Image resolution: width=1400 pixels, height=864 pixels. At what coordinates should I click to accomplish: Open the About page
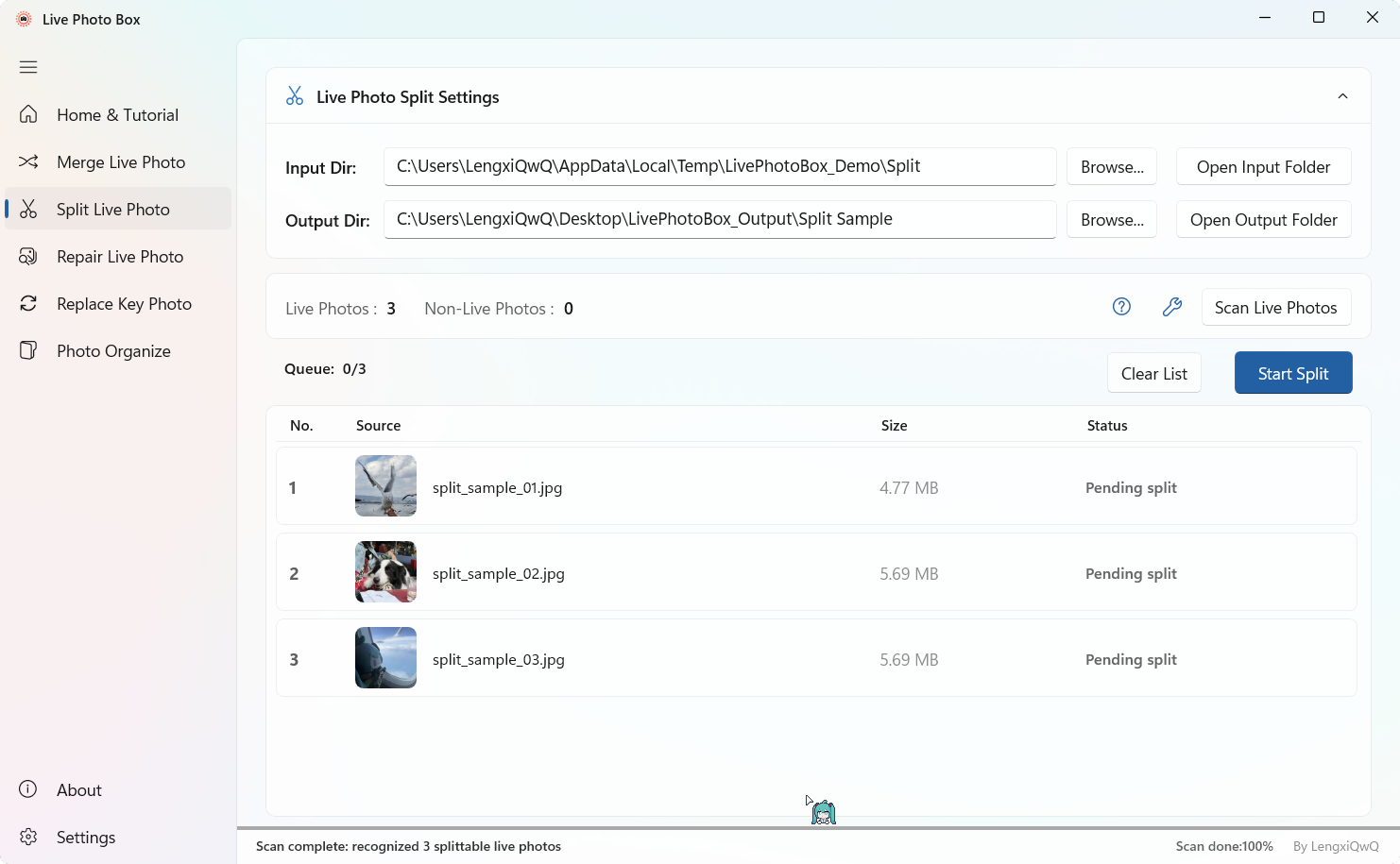[118, 789]
